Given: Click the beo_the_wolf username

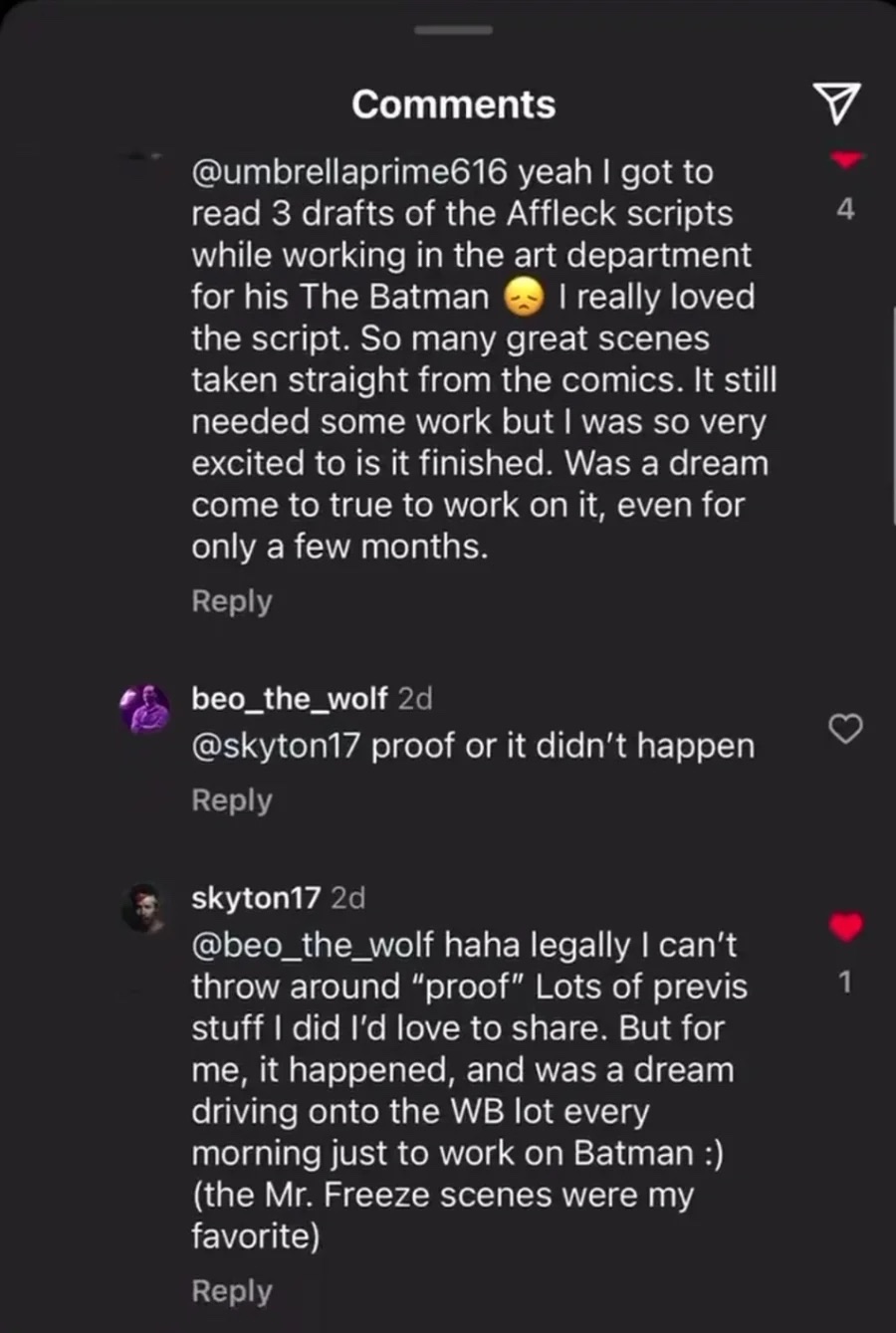Looking at the screenshot, I should pyautogui.click(x=289, y=699).
